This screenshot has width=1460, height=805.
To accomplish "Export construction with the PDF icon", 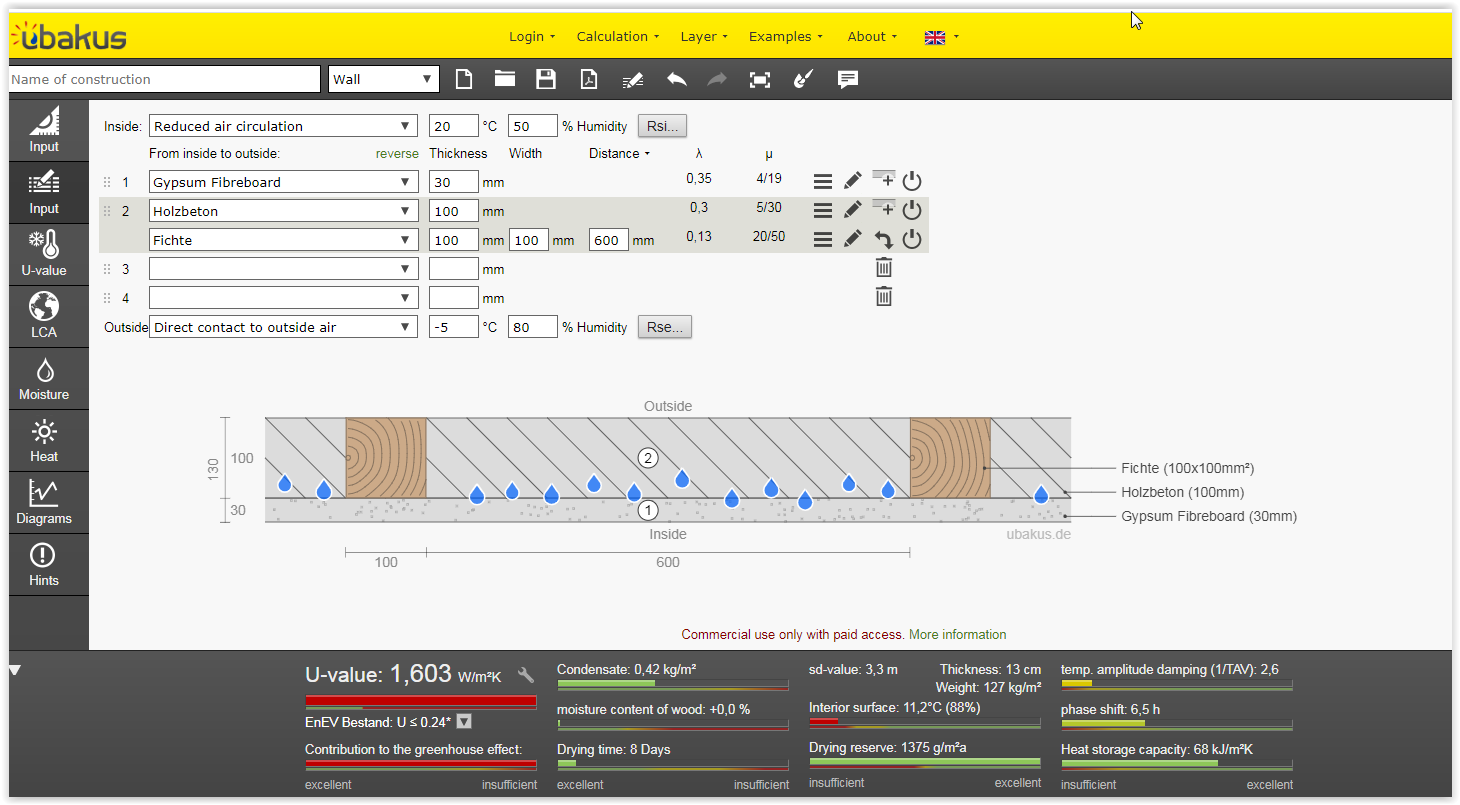I will [x=589, y=80].
